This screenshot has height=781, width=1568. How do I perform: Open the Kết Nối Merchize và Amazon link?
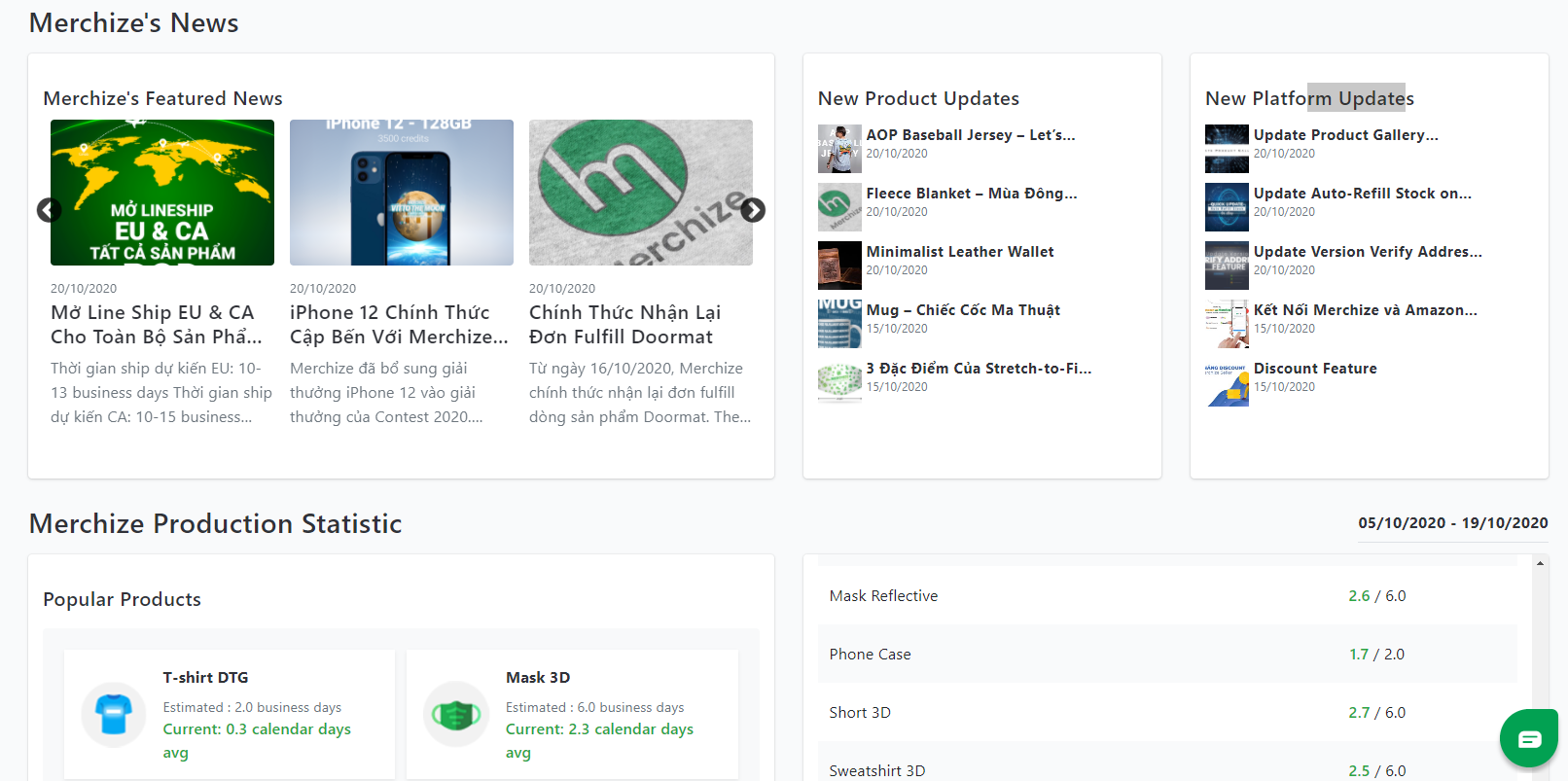(x=1366, y=310)
